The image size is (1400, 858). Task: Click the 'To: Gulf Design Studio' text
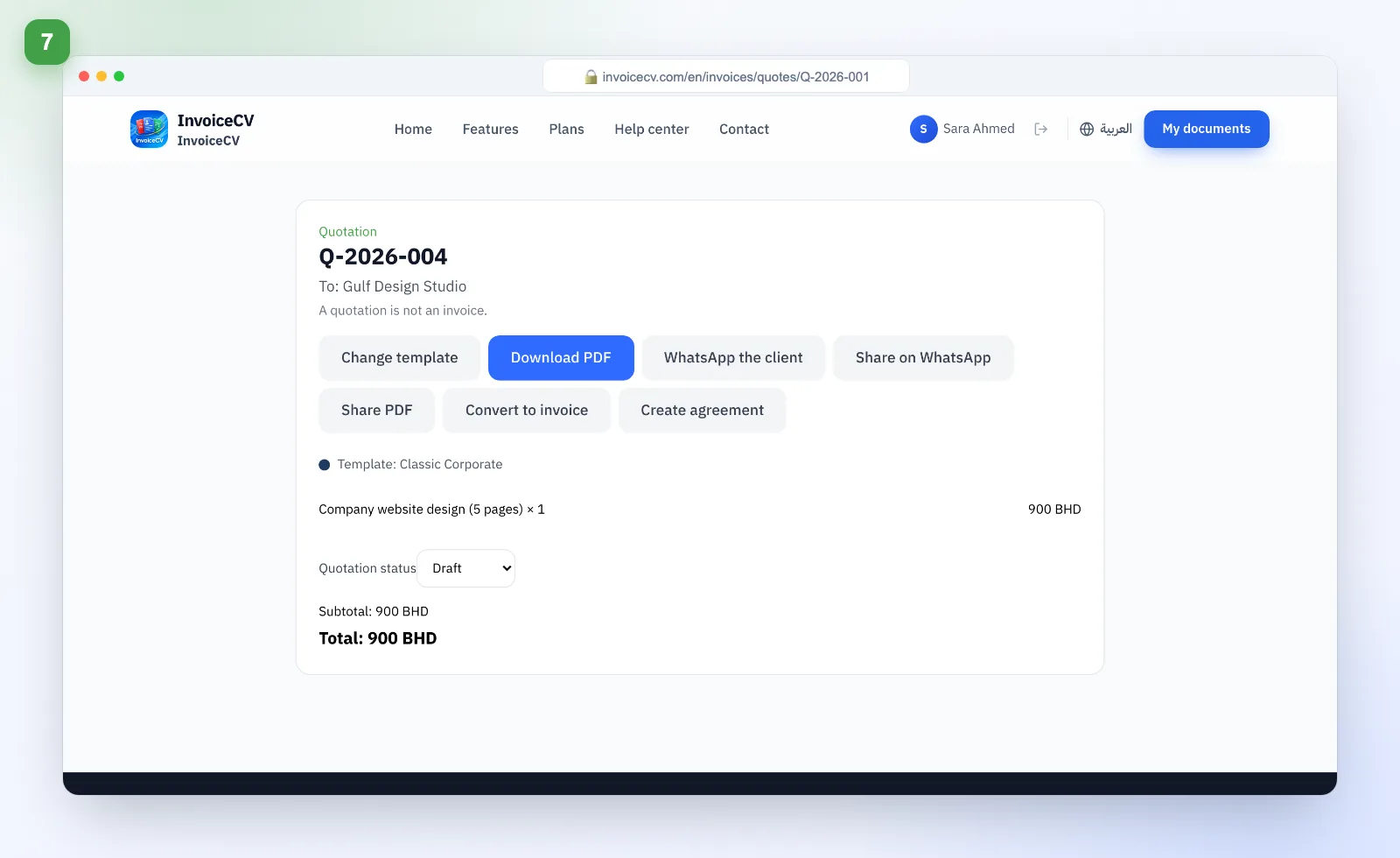pyautogui.click(x=393, y=286)
